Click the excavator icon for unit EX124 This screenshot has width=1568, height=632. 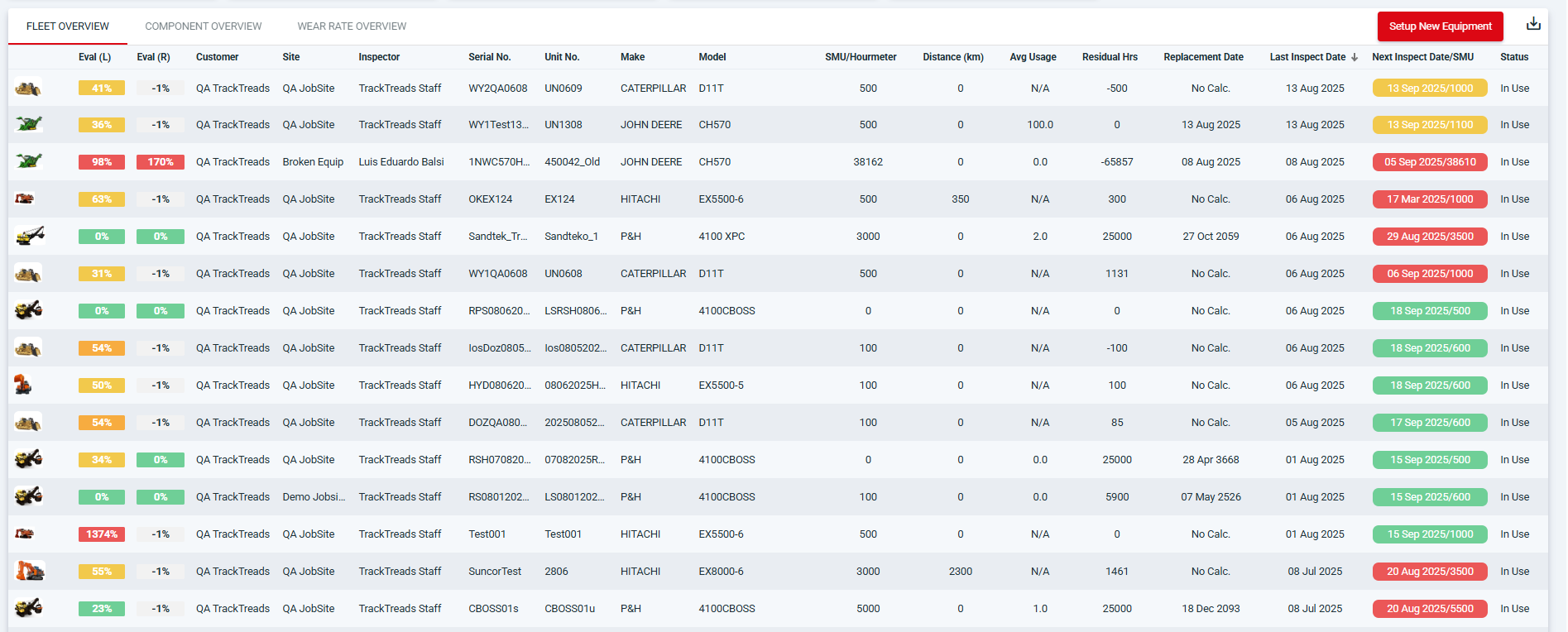[25, 199]
